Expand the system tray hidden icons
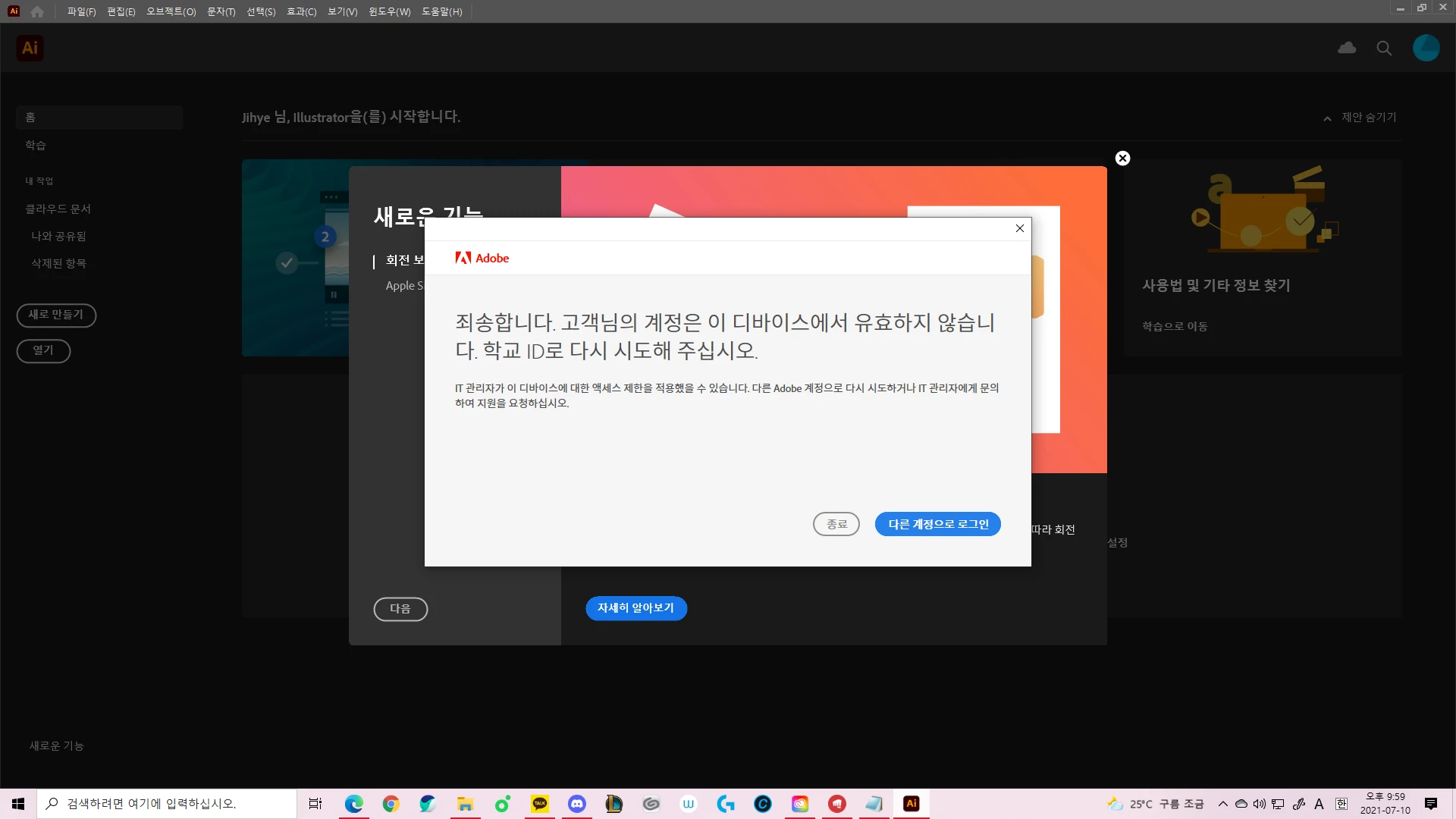 point(1222,804)
